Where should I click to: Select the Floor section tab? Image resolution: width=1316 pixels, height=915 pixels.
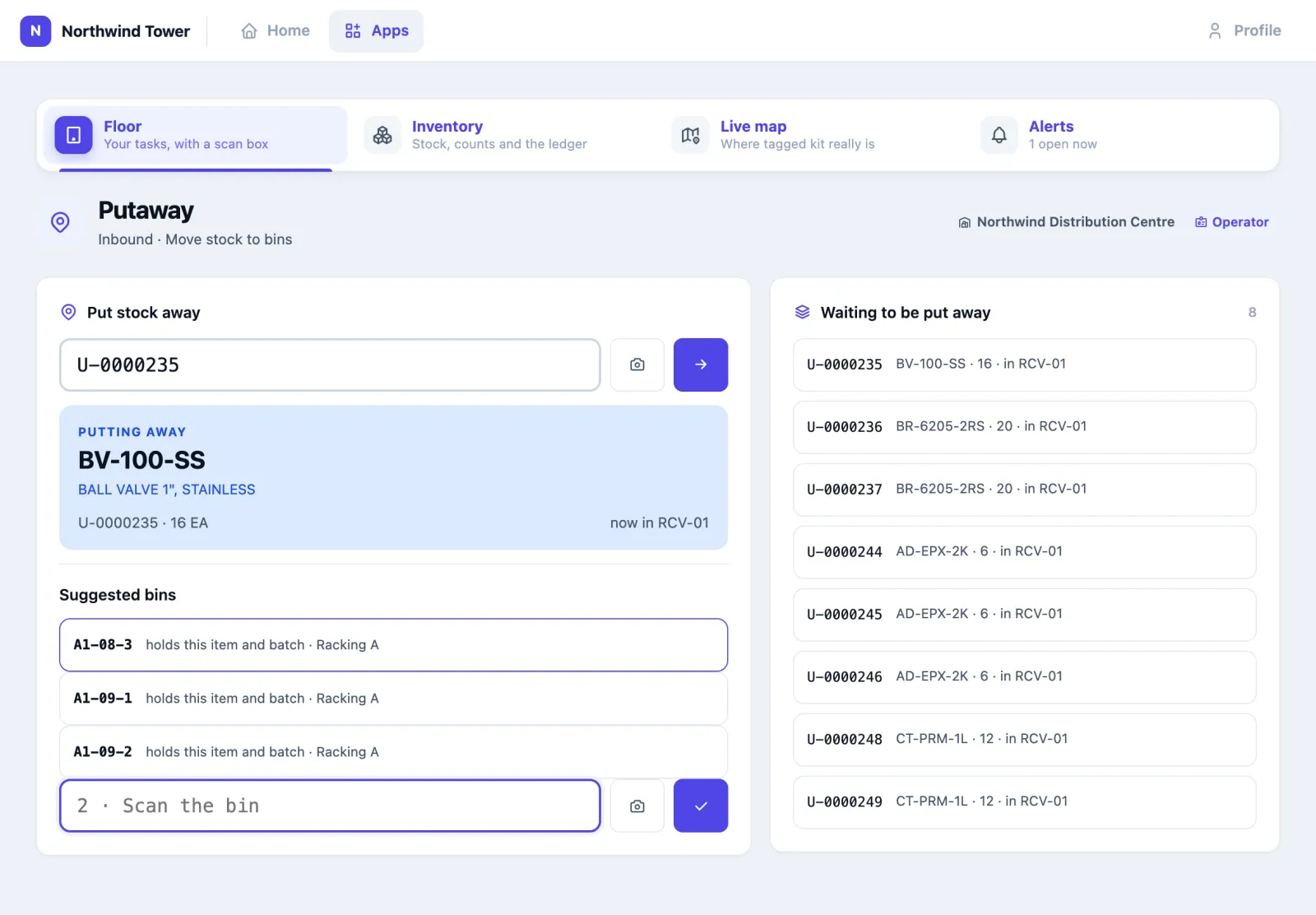196,136
